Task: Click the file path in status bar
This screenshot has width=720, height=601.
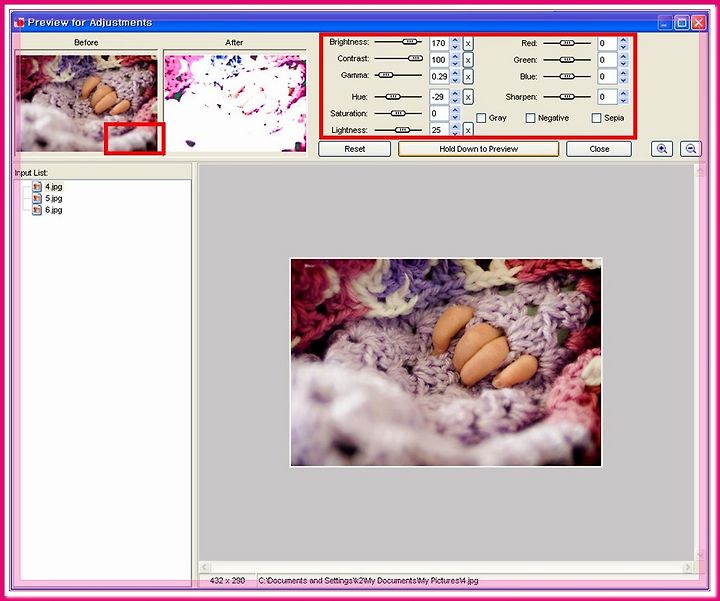Action: click(x=368, y=581)
